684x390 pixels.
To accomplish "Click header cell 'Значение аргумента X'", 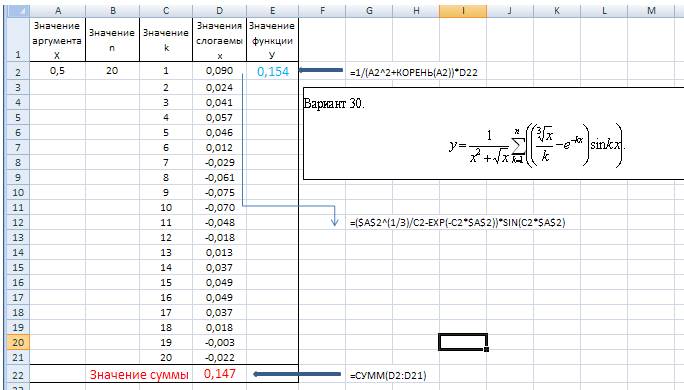I will (x=58, y=40).
